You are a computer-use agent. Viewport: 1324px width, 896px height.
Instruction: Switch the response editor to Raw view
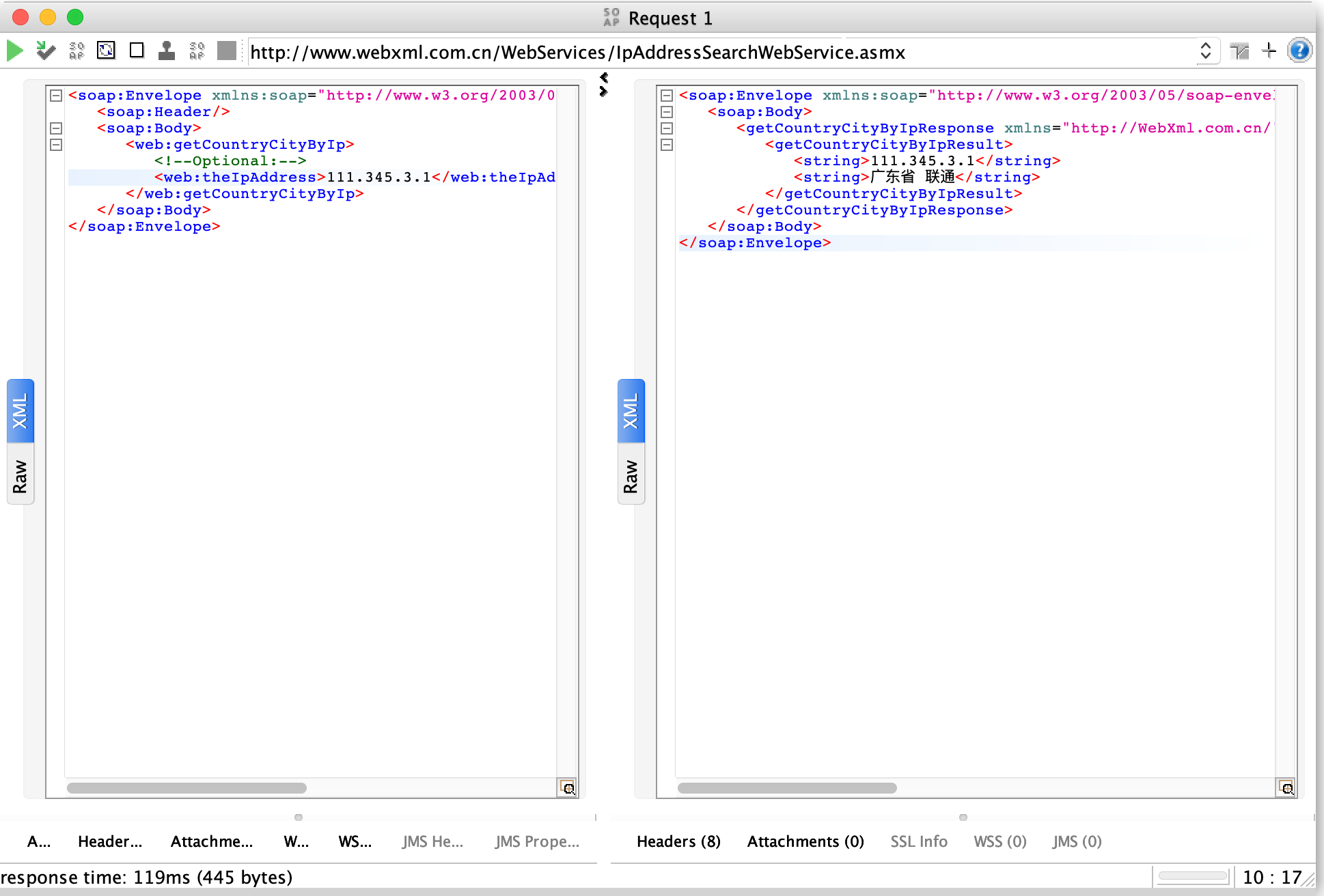coord(631,476)
